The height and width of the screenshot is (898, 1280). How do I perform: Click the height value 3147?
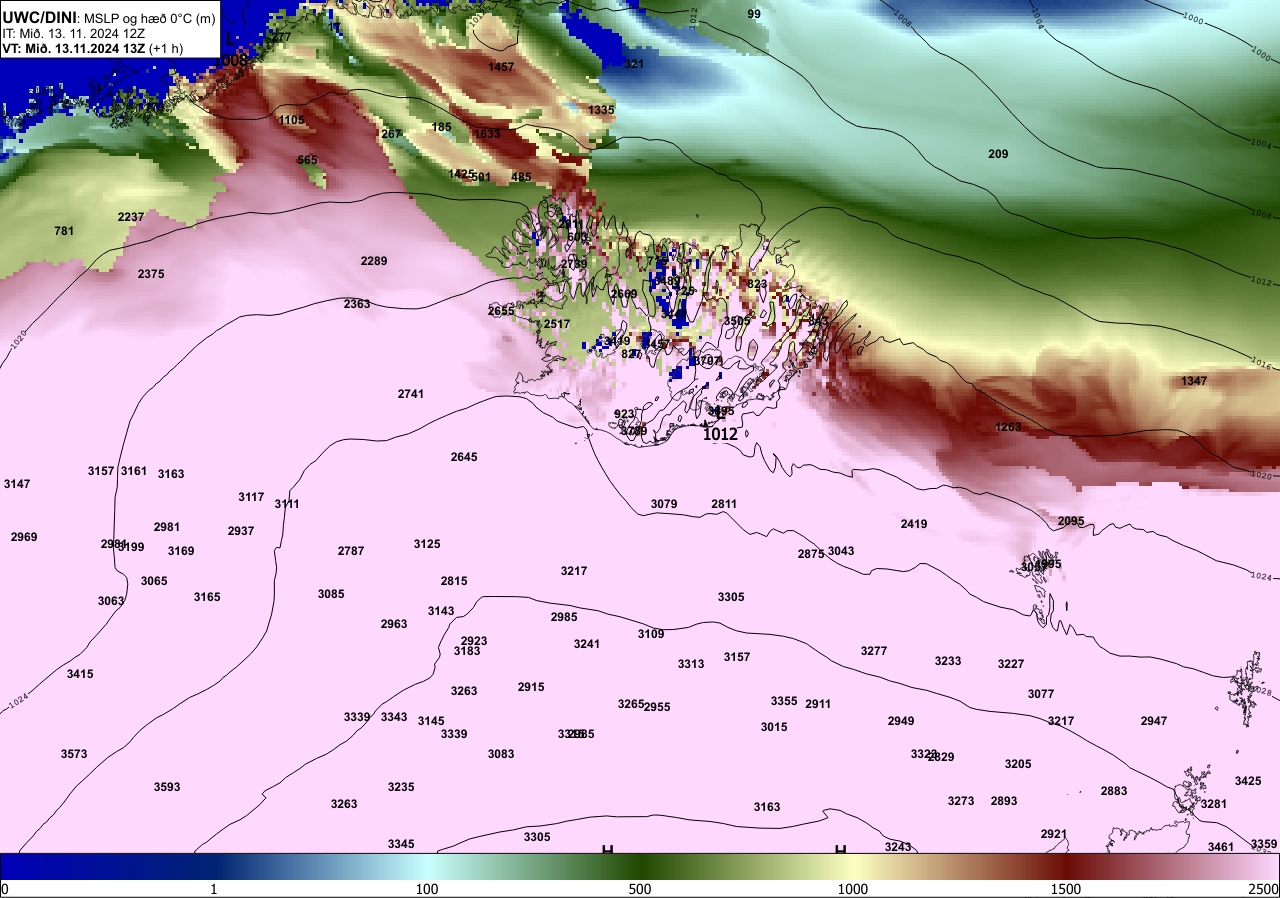[17, 484]
